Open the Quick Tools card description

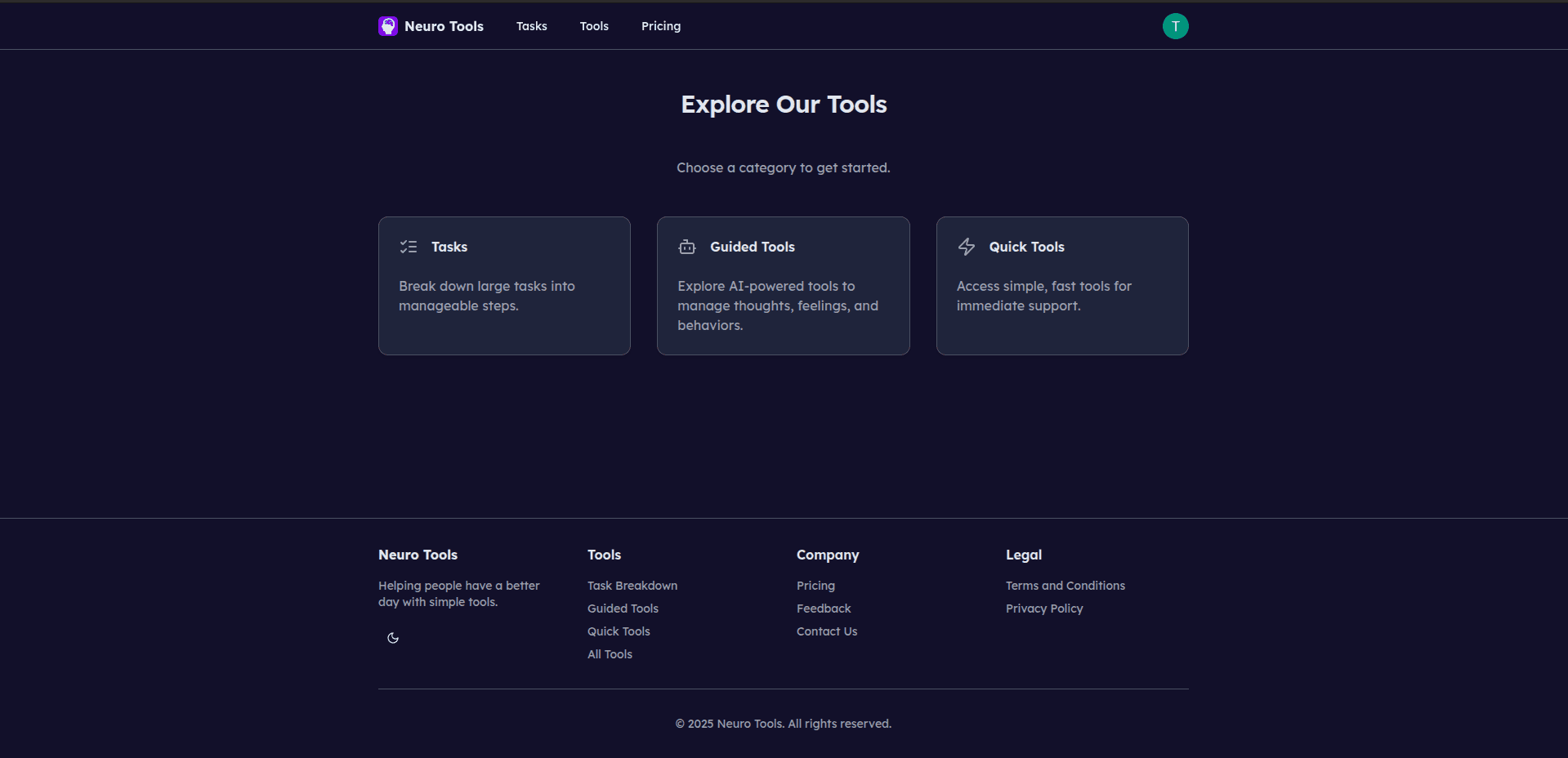coord(1044,296)
